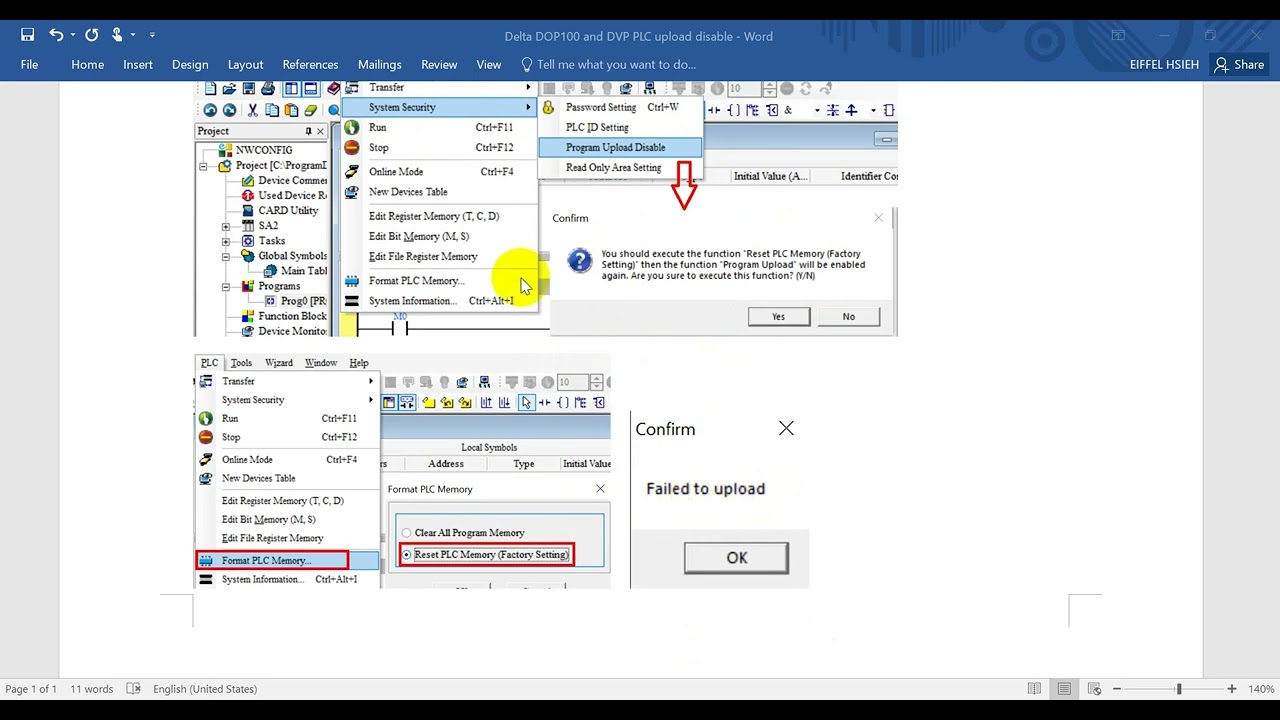Viewport: 1280px width, 720px height.
Task: Click the Repeat/Redo circular arrow icon
Action: 91,35
